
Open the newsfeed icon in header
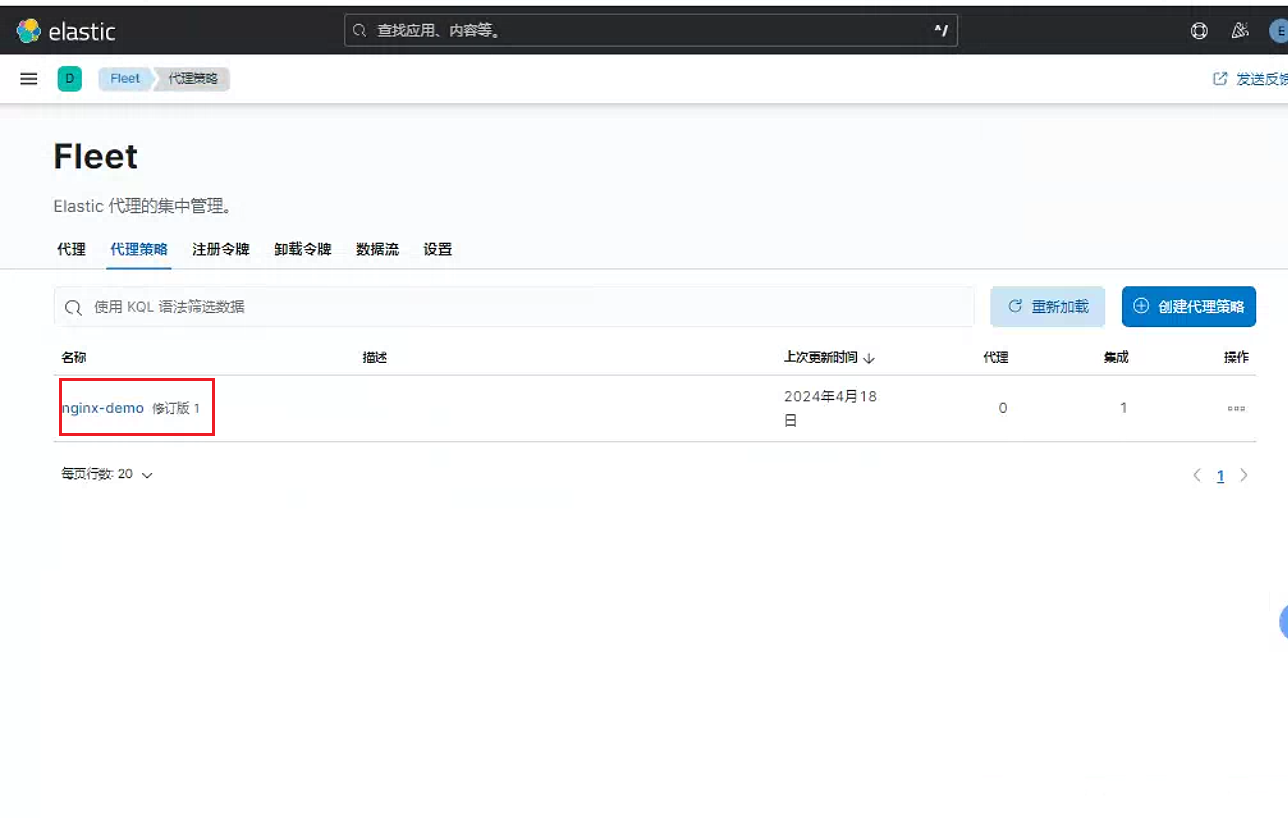(1240, 31)
